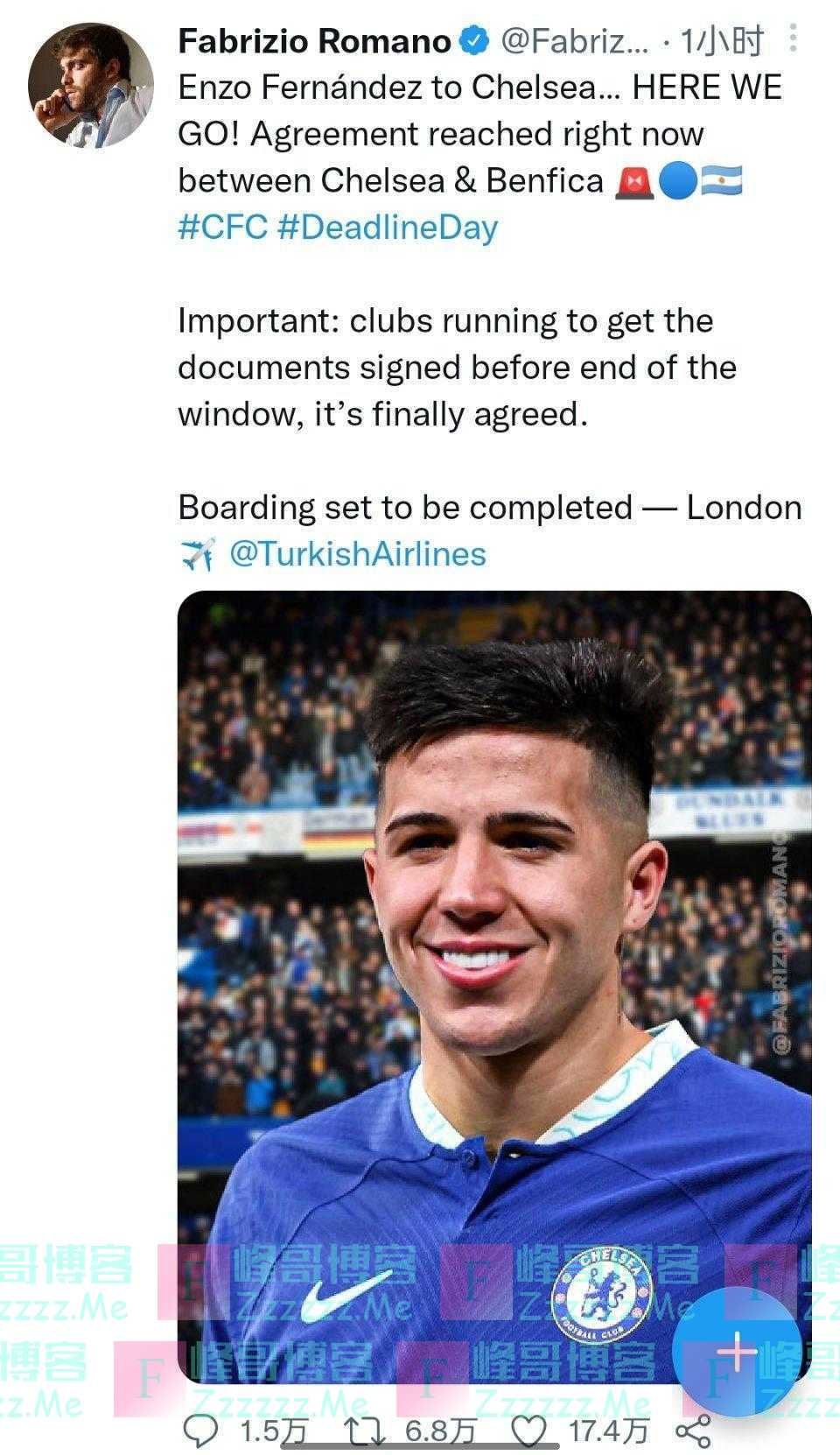Tap the 'Important: clubs running' tweet paragraph
This screenshot has width=840, height=1455.
(x=457, y=368)
